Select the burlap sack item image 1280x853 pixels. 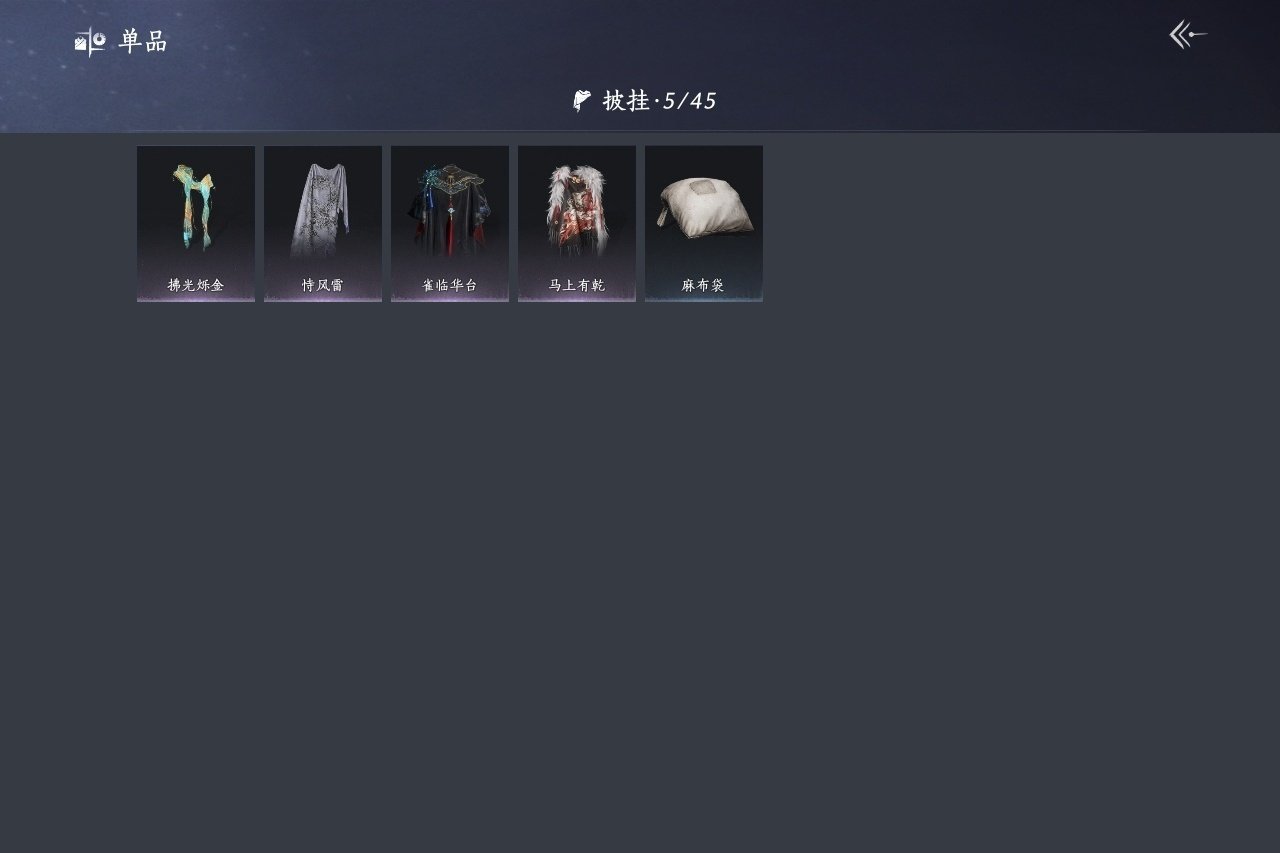[x=704, y=207]
